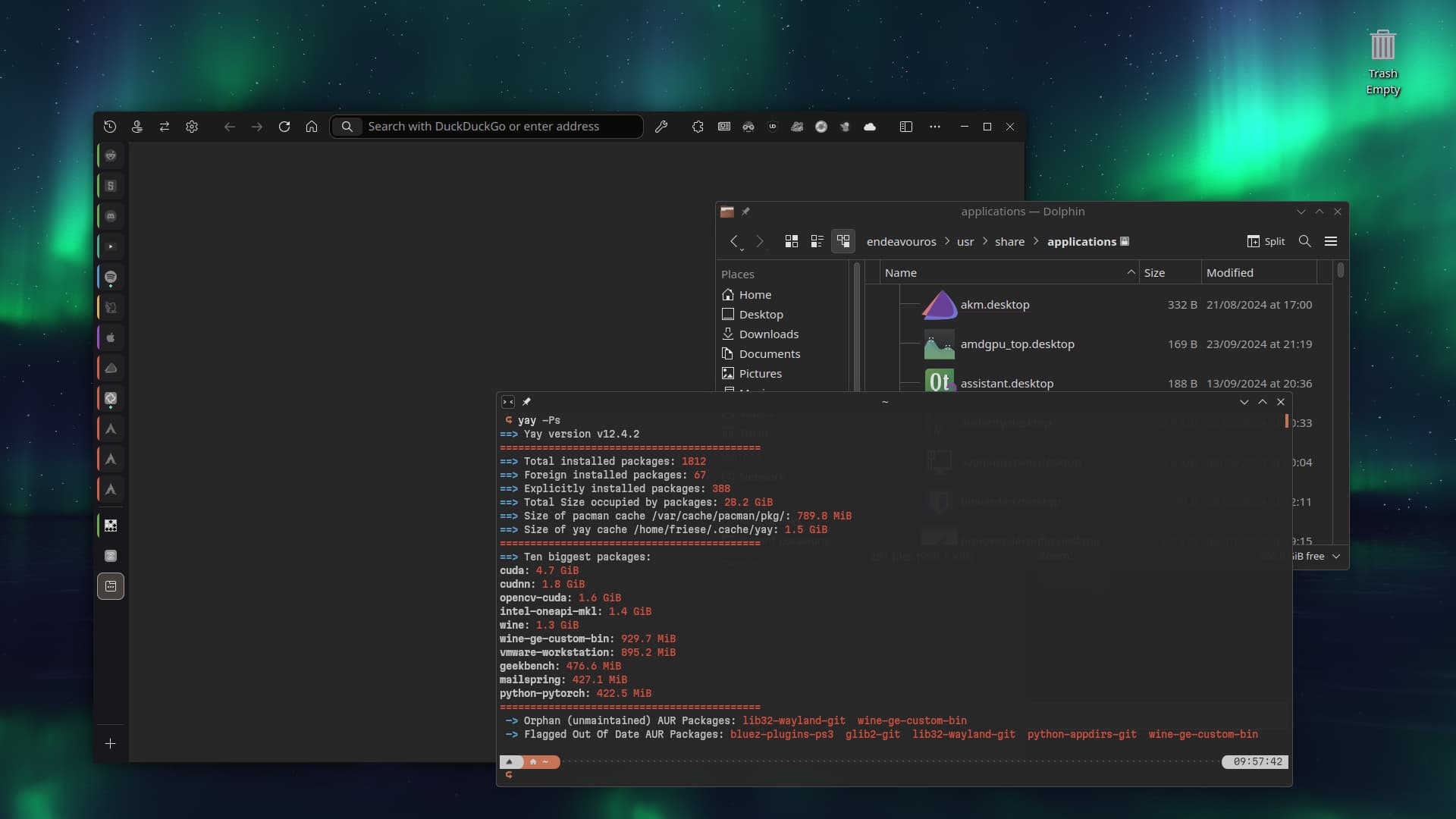Click the browser back arrow
The width and height of the screenshot is (1456, 819).
pyautogui.click(x=230, y=127)
